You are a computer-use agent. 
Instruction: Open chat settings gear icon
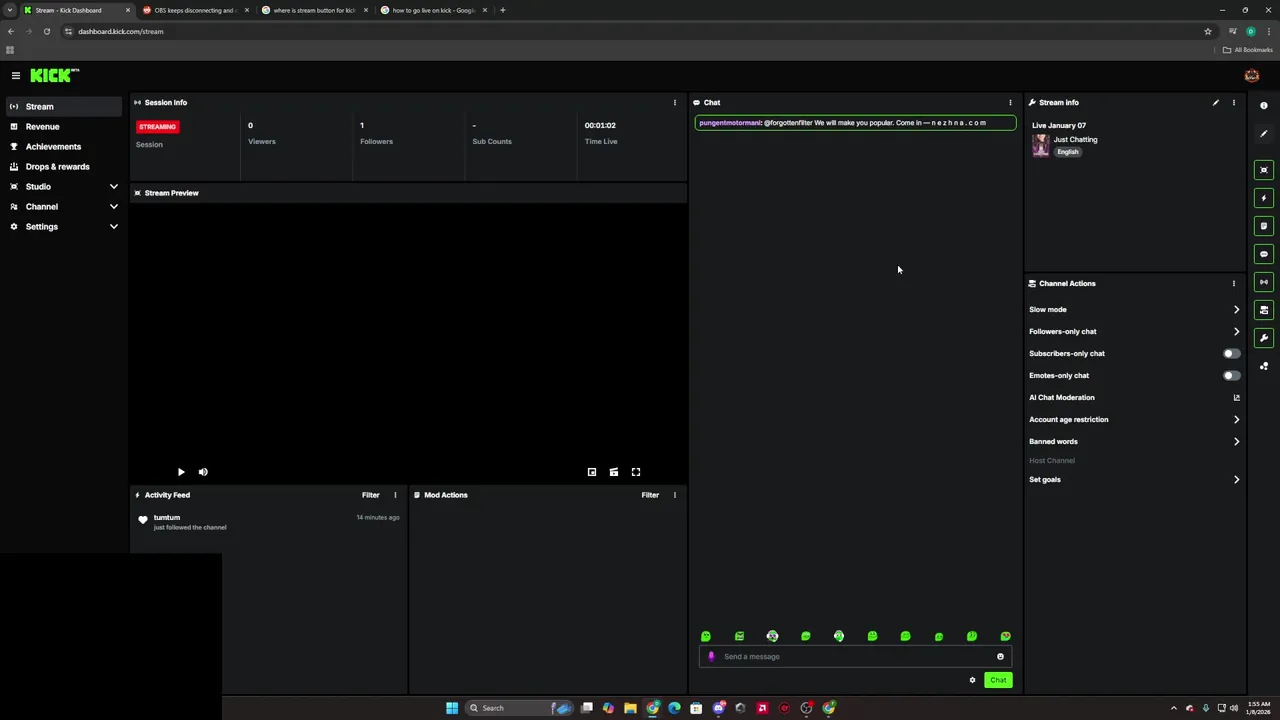[x=972, y=680]
